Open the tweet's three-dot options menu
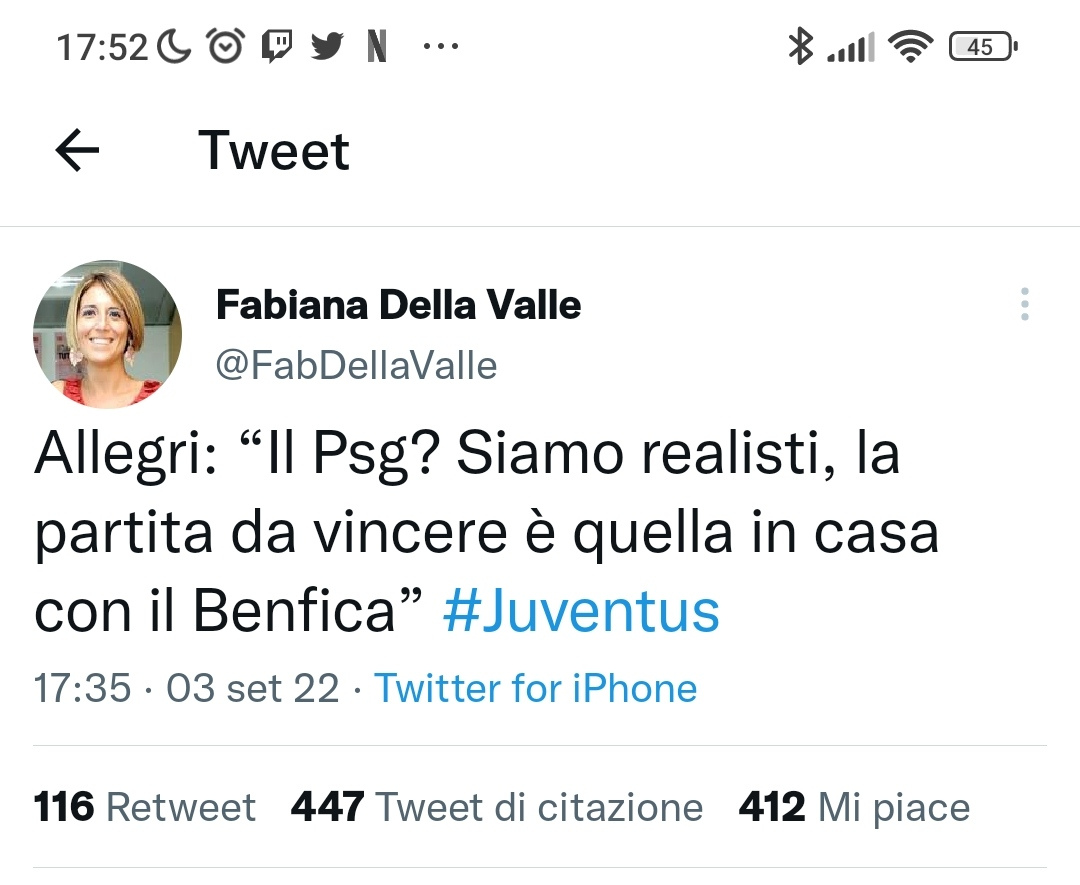 1025,304
